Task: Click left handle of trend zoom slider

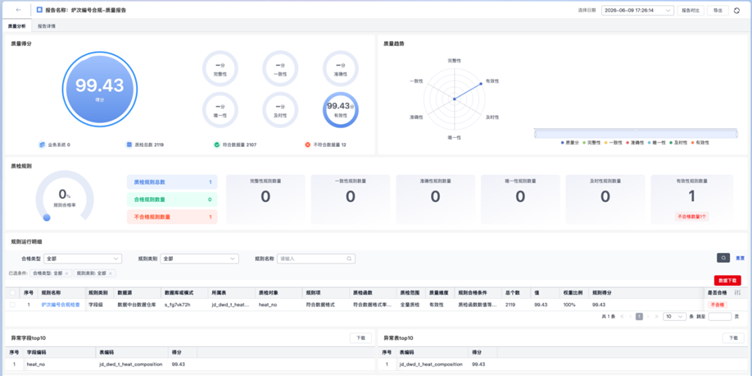Action: 535,133
